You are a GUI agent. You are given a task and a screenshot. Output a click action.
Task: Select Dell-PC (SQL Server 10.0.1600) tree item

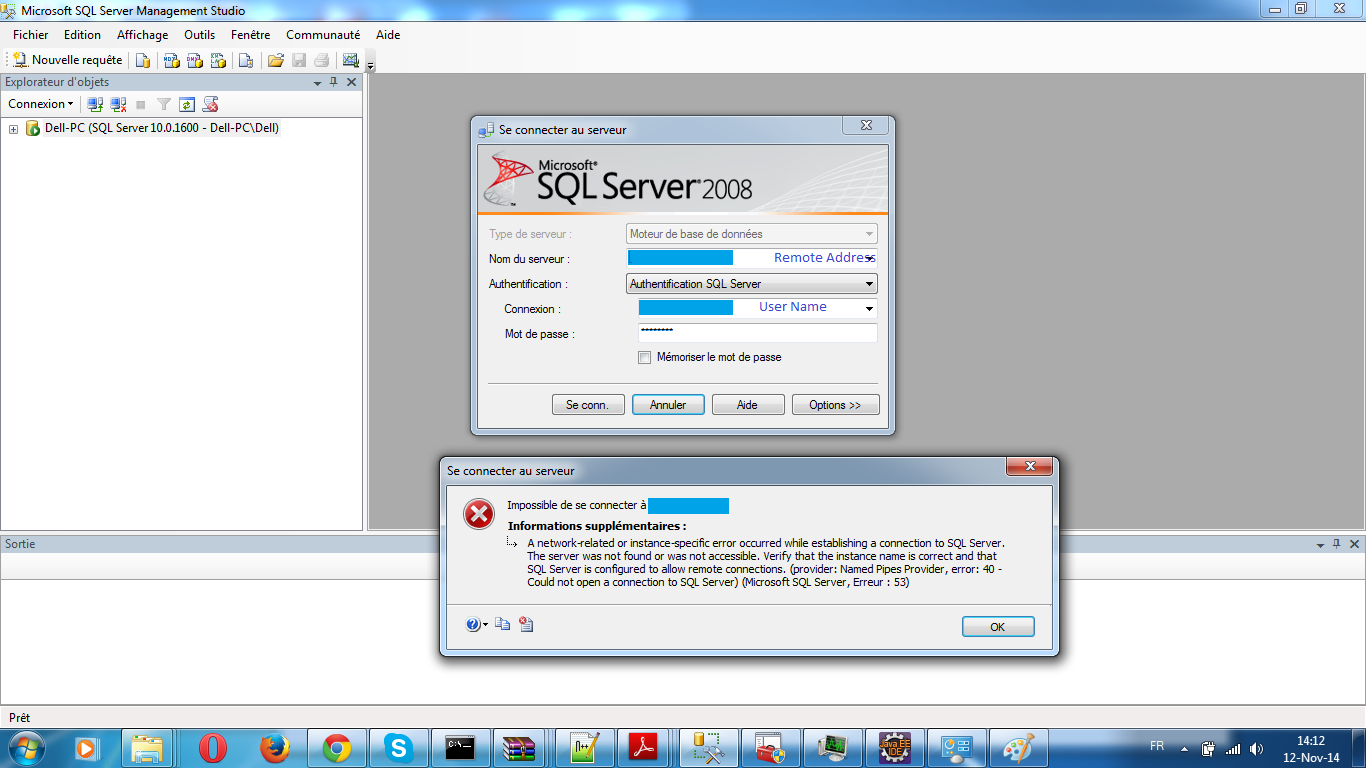point(161,128)
